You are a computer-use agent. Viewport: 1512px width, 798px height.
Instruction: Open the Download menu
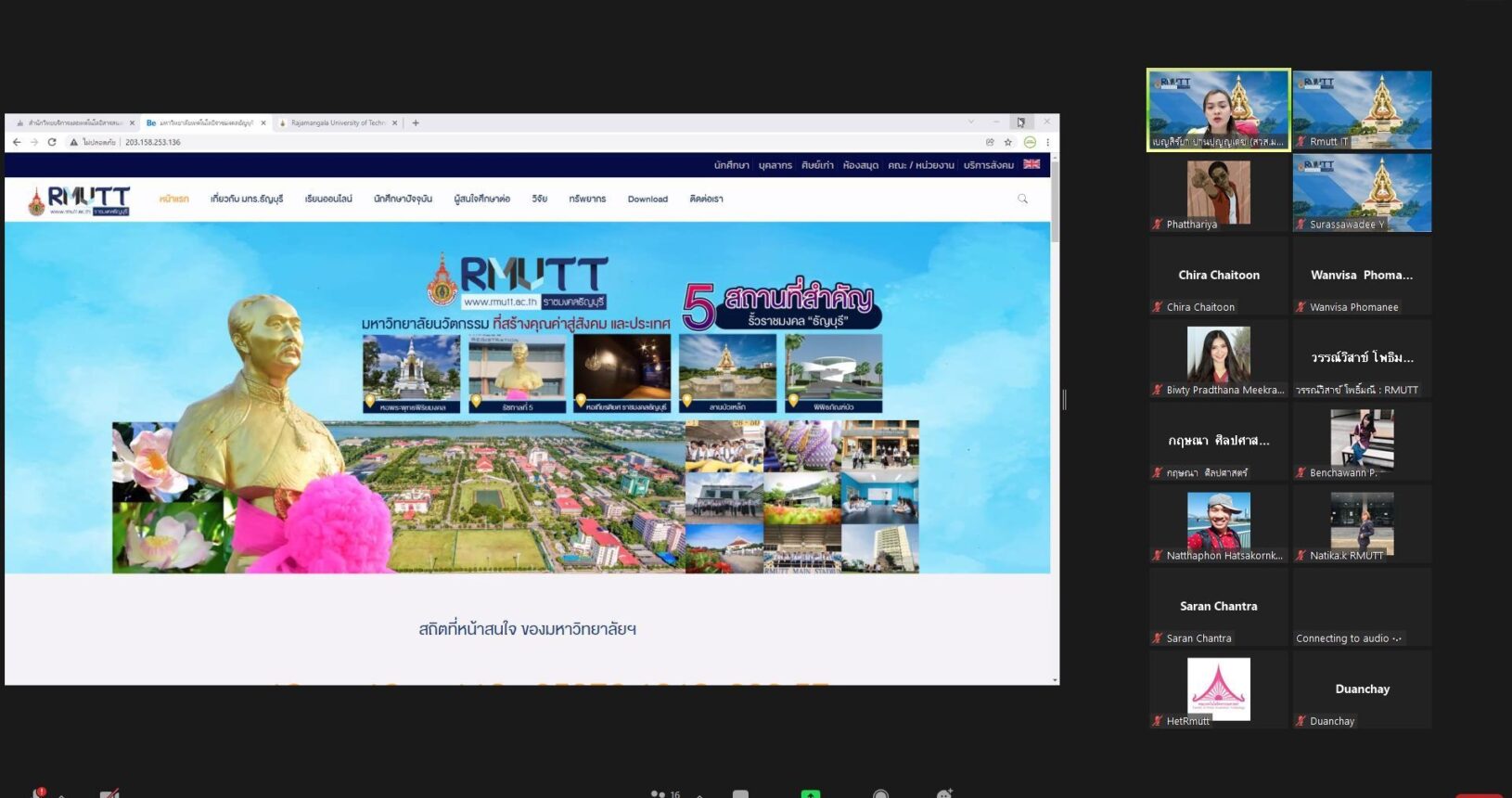tap(647, 199)
